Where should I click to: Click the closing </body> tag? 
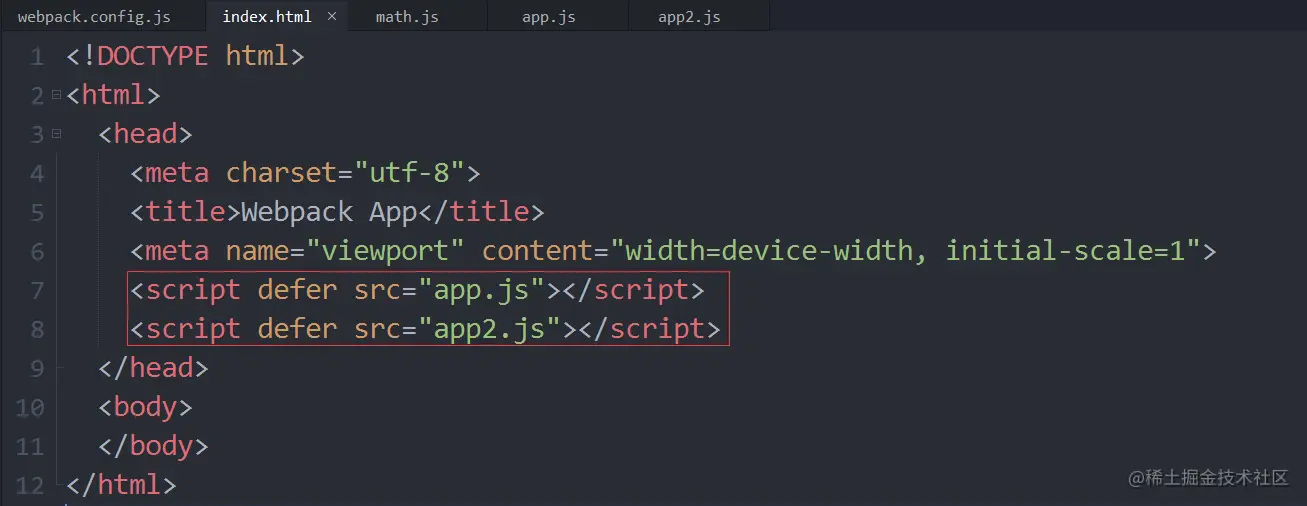click(x=153, y=446)
